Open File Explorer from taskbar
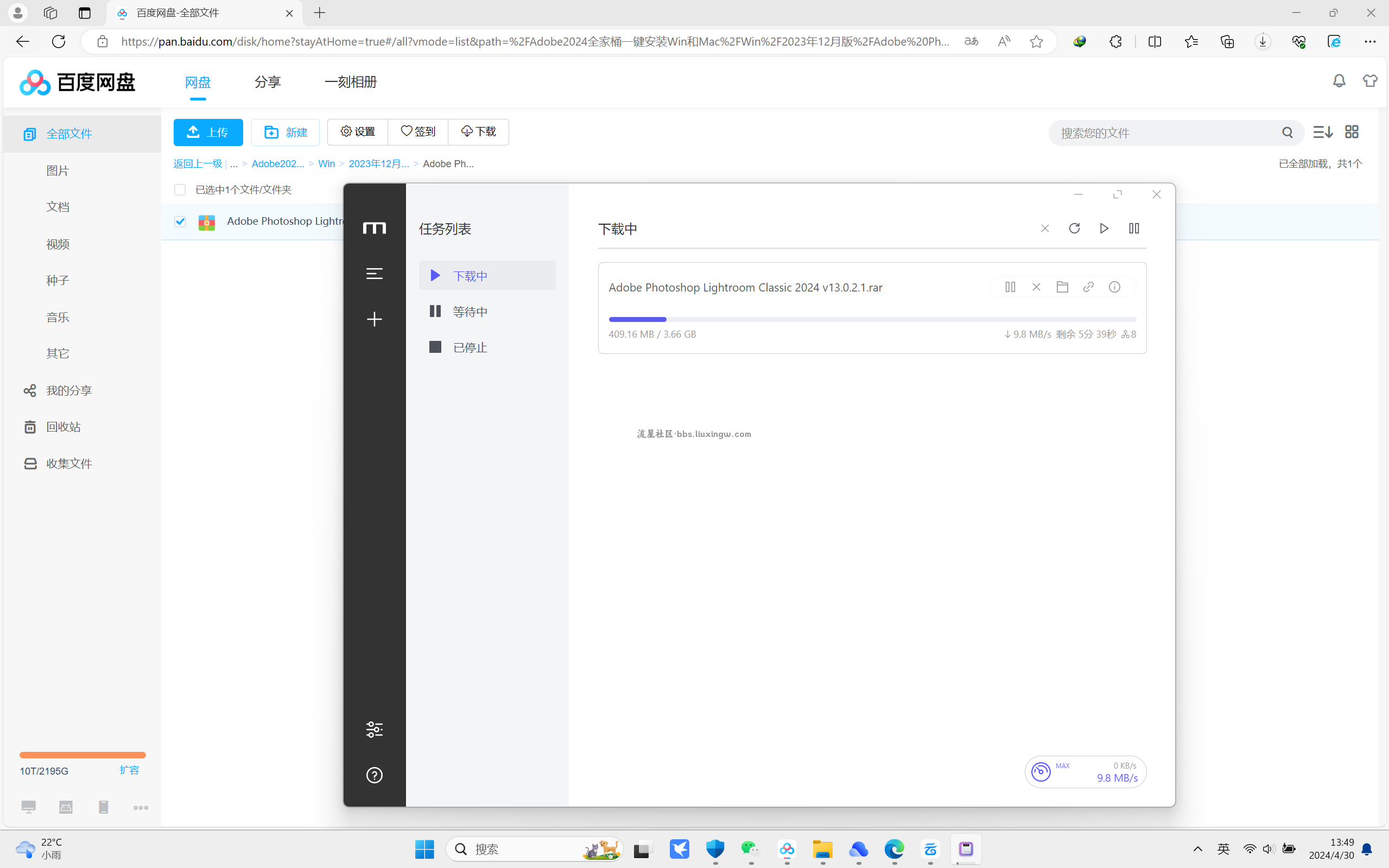The width and height of the screenshot is (1389, 868). (822, 848)
